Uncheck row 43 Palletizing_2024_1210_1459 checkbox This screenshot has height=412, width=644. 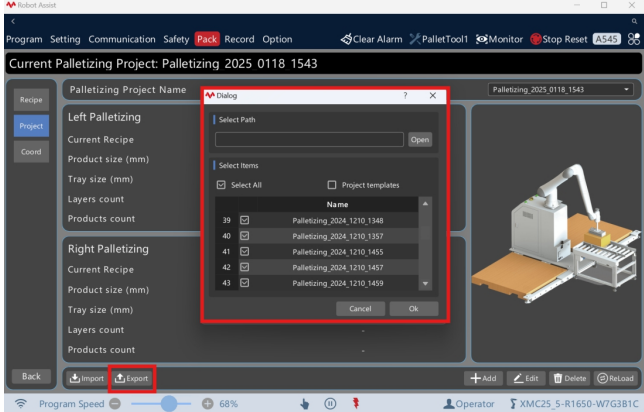point(244,283)
